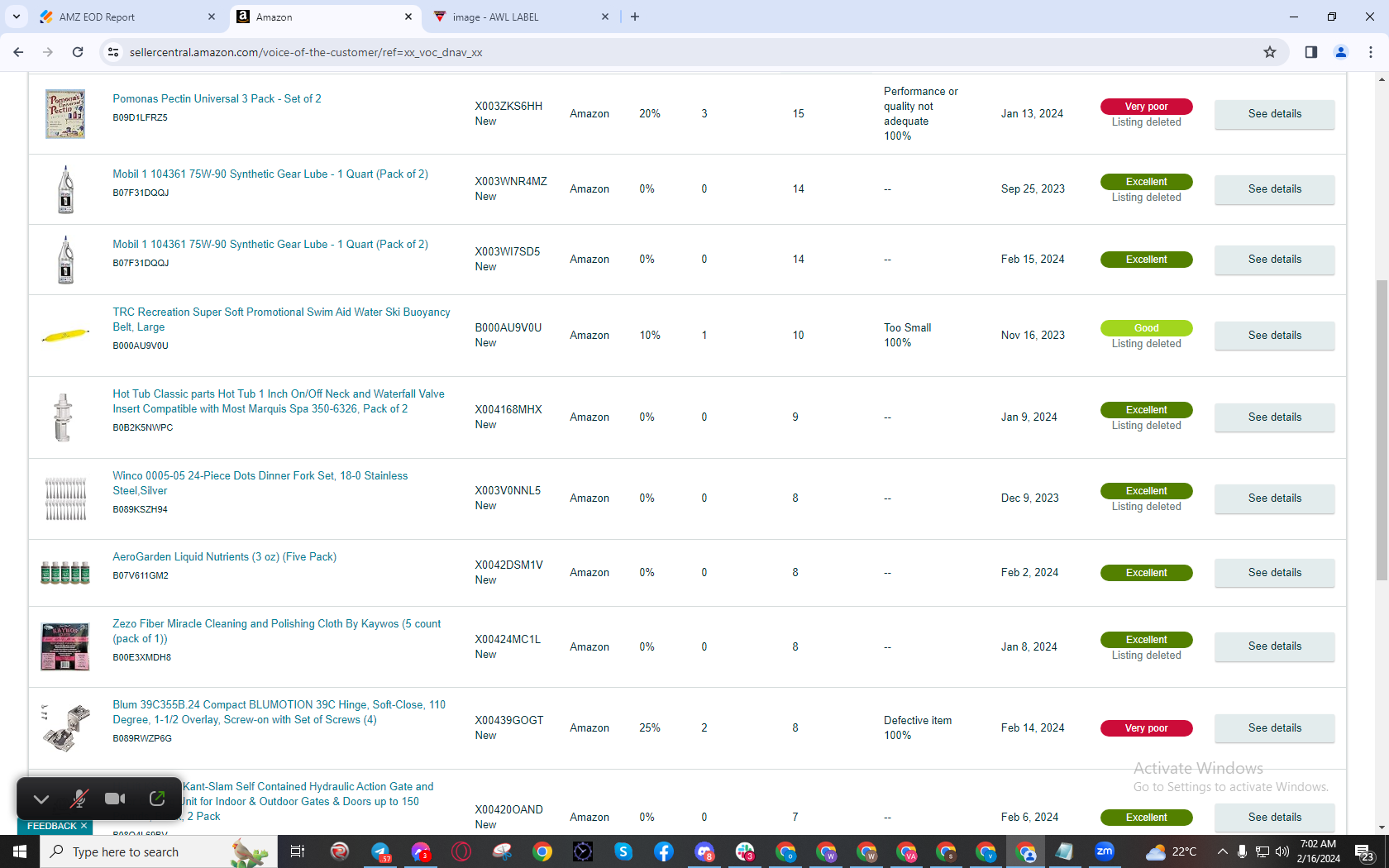1389x868 pixels.
Task: Click the Blum hinge product thumbnail
Action: coord(65,727)
